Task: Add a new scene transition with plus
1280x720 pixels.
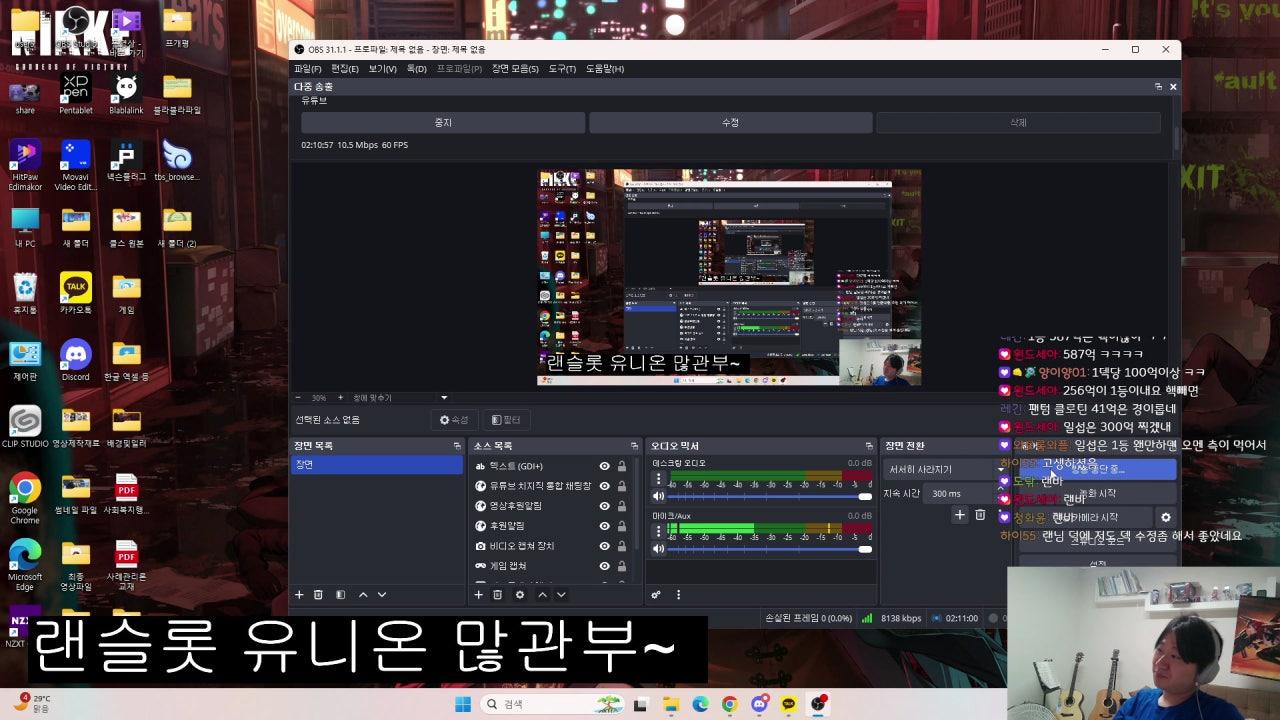Action: [x=960, y=515]
